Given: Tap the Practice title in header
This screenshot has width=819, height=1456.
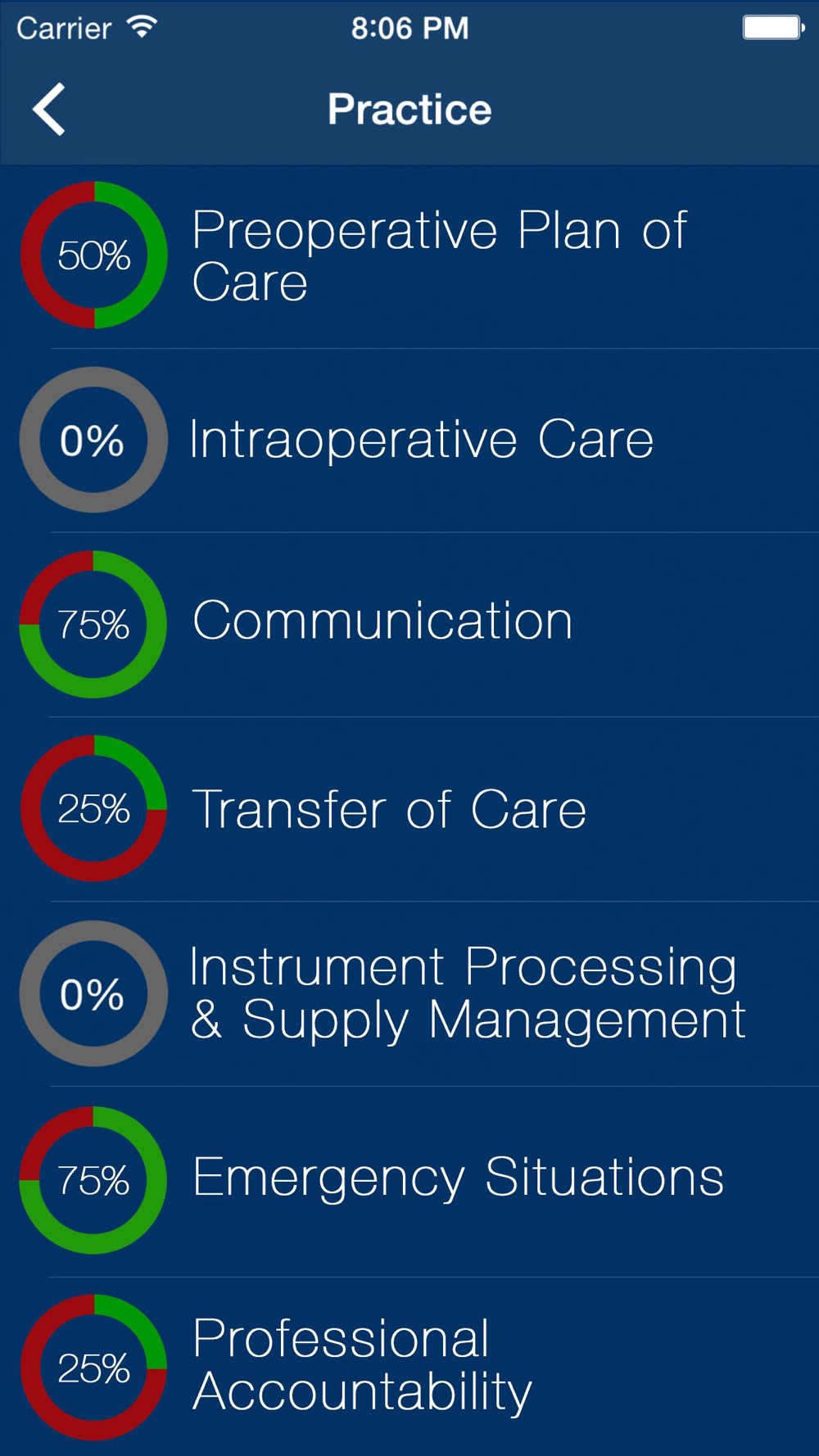Looking at the screenshot, I should (409, 109).
